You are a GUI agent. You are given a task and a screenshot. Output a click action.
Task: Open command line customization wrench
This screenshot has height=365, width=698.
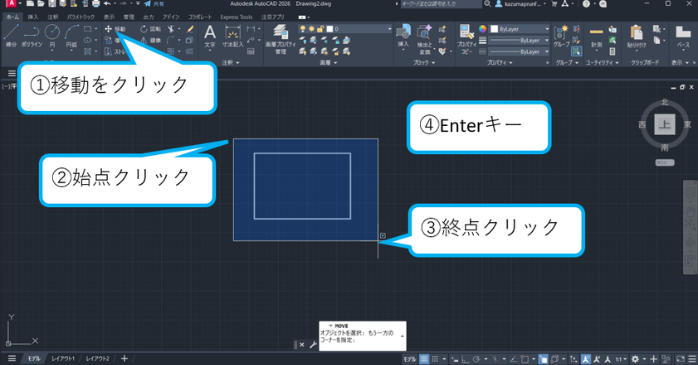click(313, 345)
